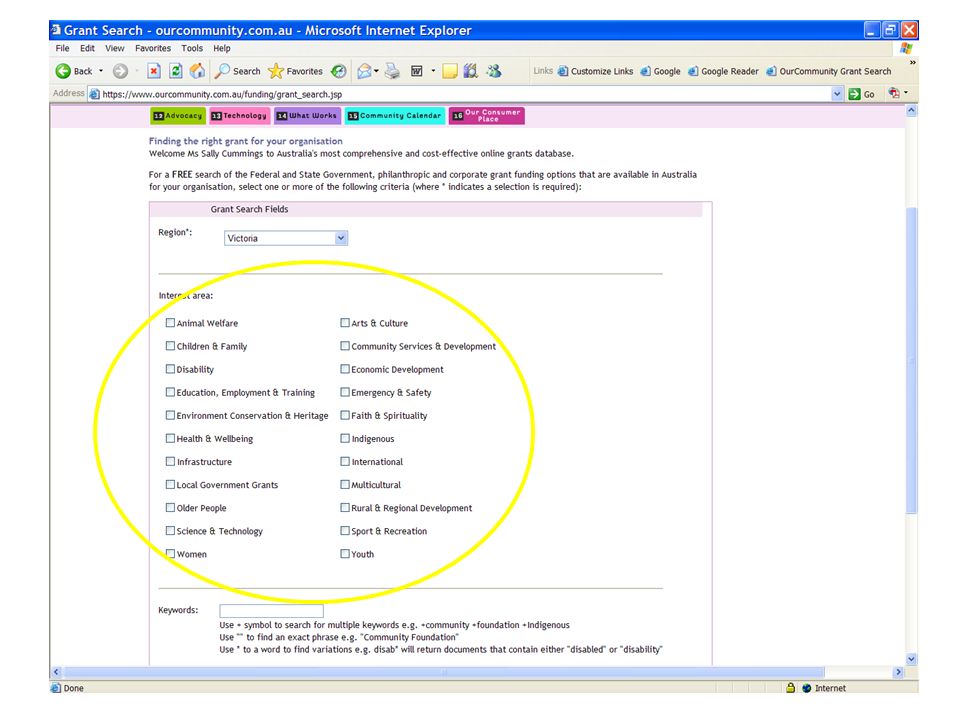This screenshot has width=960, height=720.
Task: Go to the Home page
Action: pyautogui.click(x=197, y=71)
